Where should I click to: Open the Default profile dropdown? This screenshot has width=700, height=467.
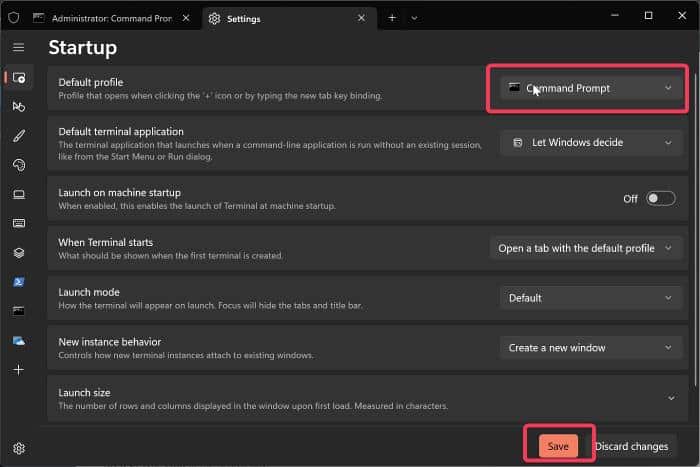click(x=591, y=88)
